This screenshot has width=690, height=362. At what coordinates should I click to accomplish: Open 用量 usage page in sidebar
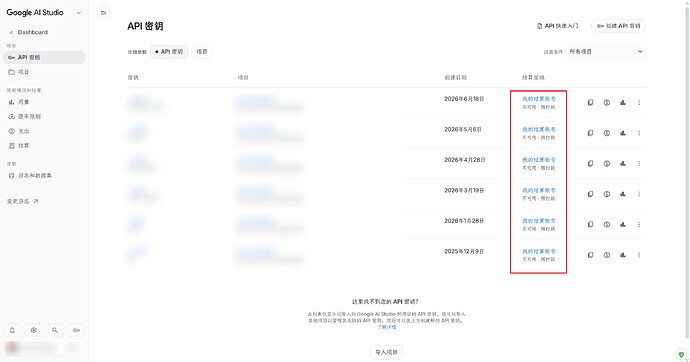coord(44,102)
